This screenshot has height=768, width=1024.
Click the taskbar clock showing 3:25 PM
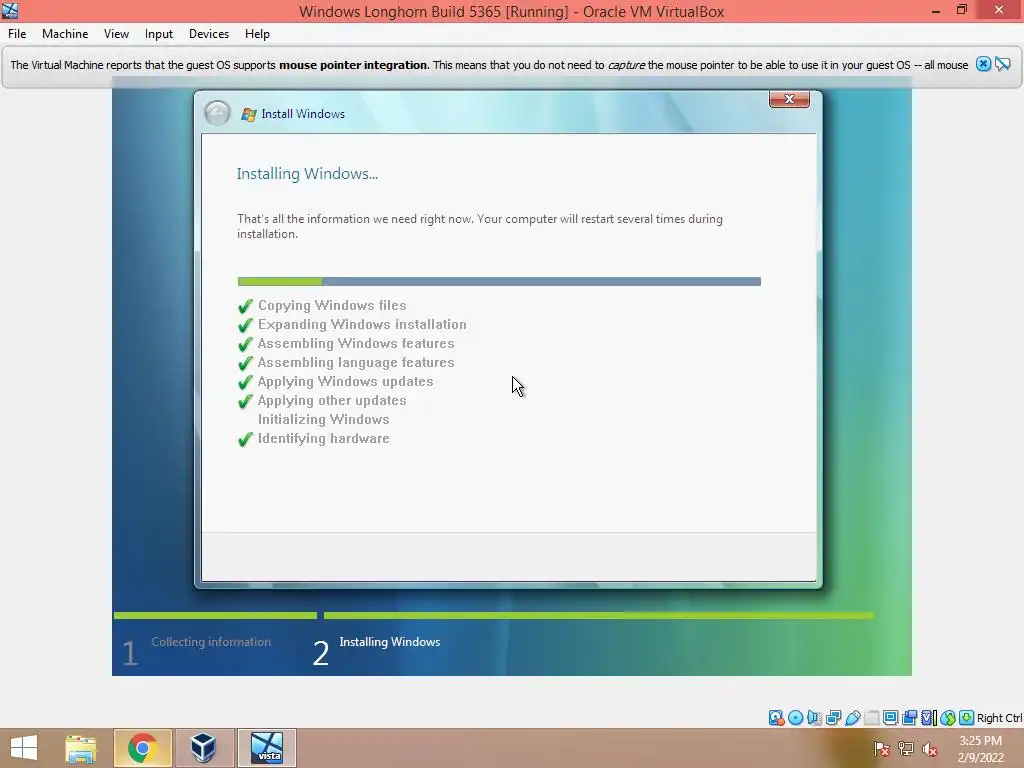click(x=980, y=748)
